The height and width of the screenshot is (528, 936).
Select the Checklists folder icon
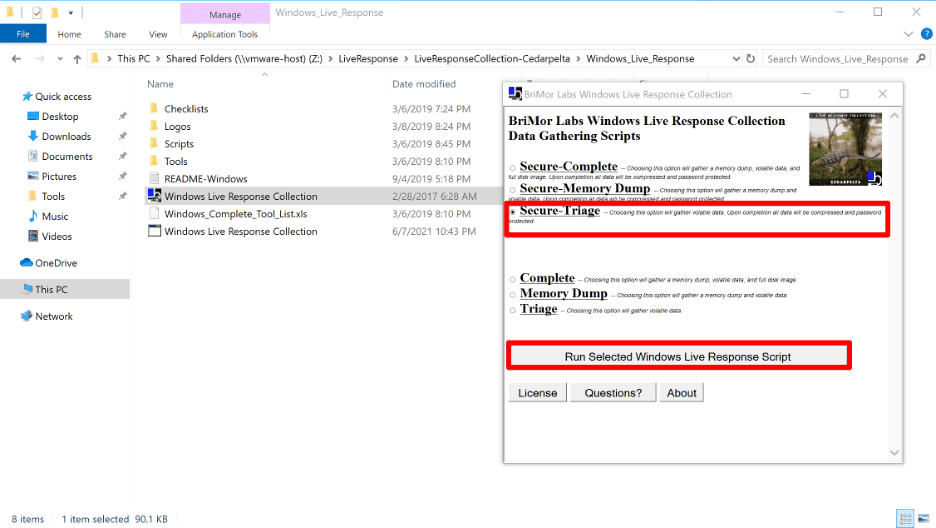[x=154, y=109]
